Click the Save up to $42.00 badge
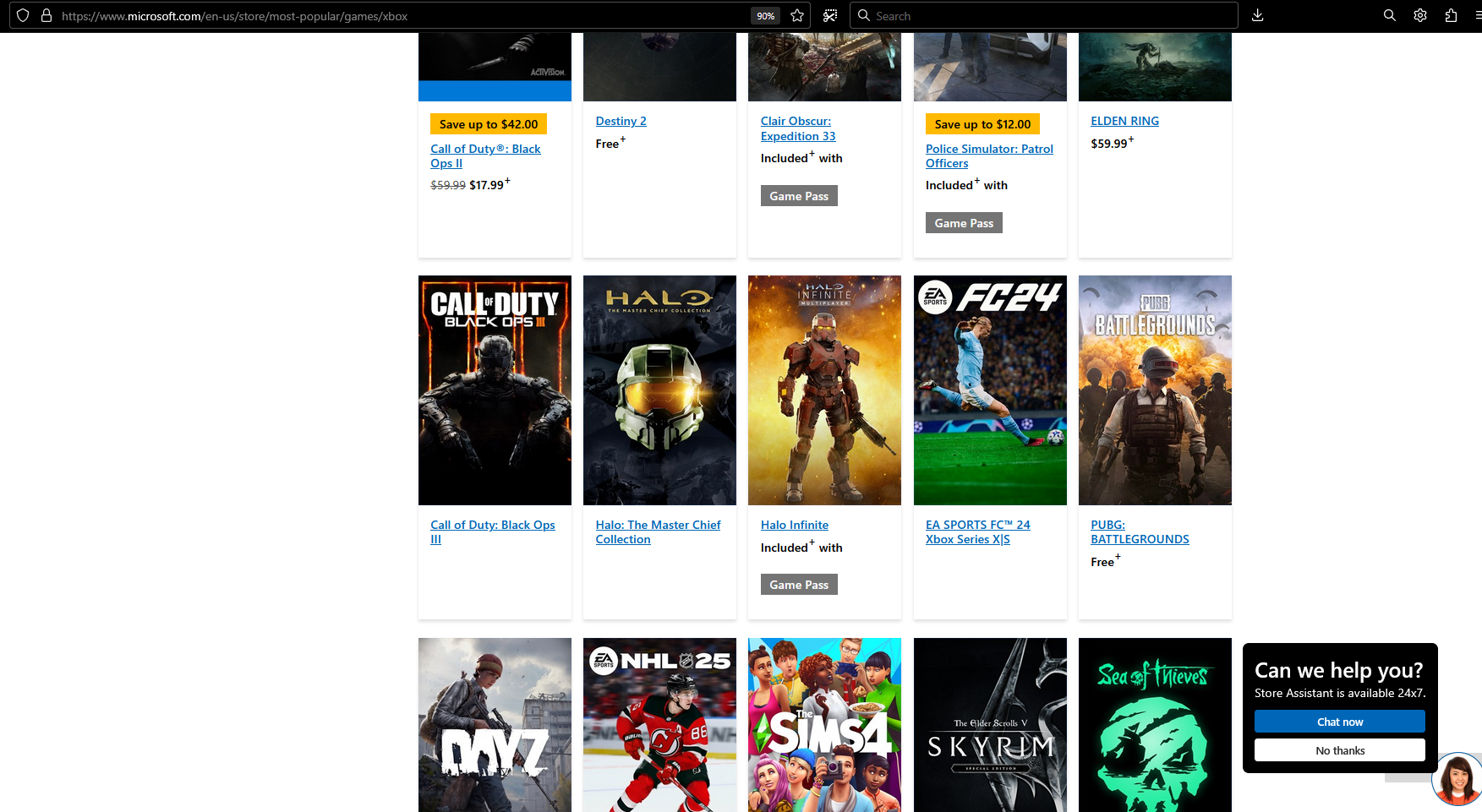 tap(489, 124)
